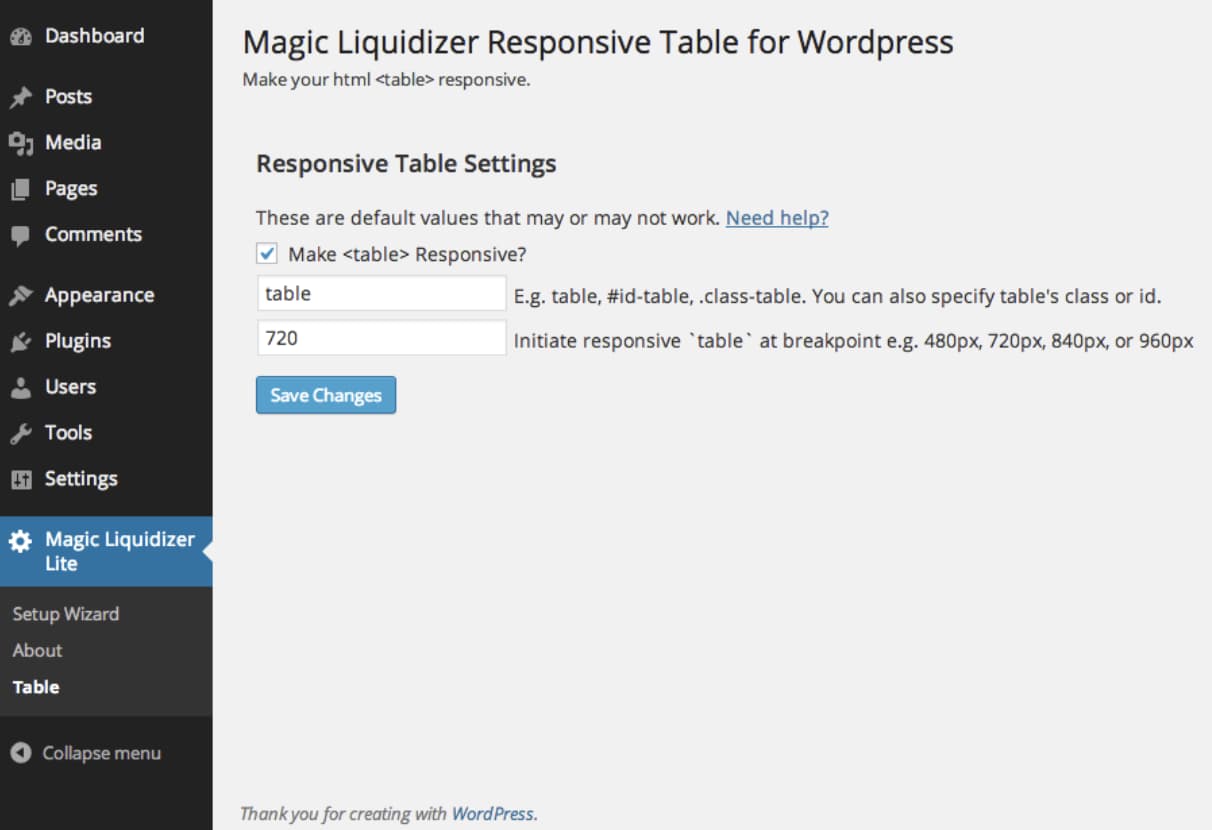Open Media library via its icon
Image resolution: width=1212 pixels, height=830 pixels.
22,142
